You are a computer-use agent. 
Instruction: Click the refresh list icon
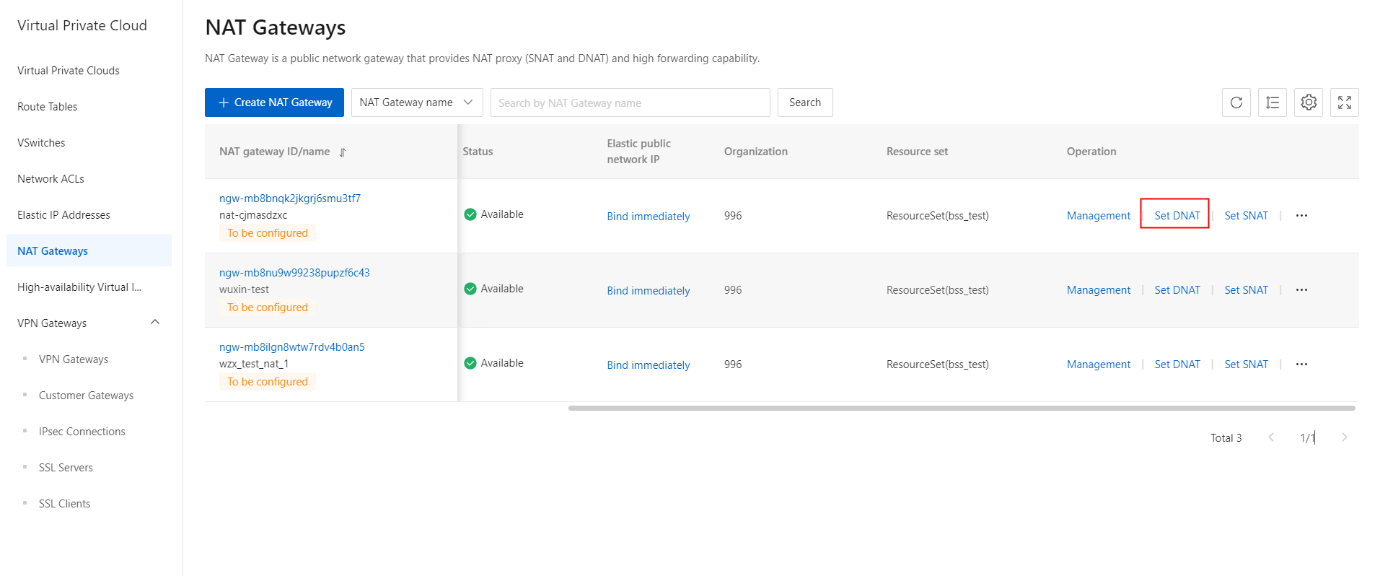[1236, 102]
